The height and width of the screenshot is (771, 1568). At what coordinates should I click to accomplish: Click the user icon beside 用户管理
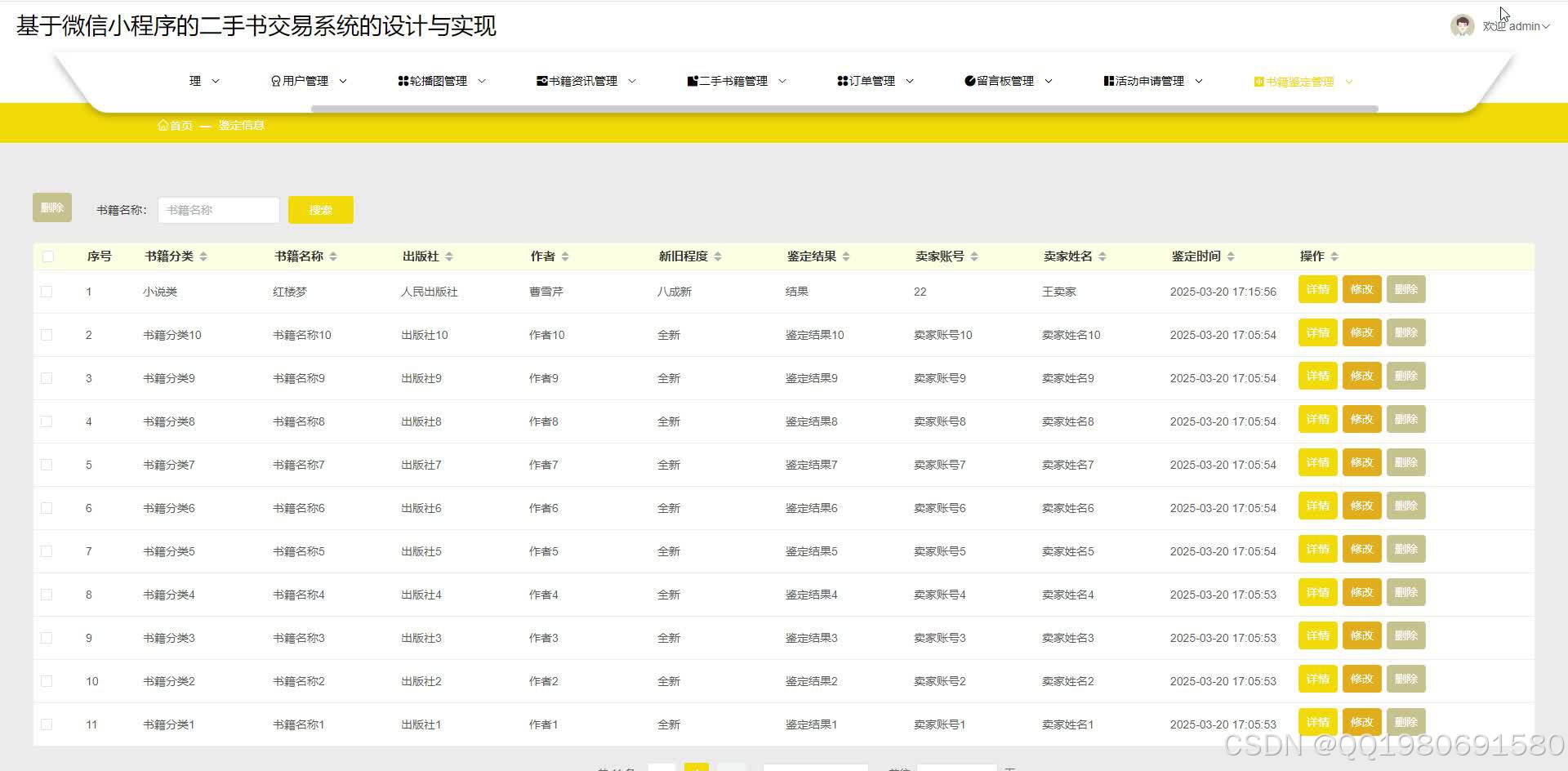pos(274,80)
